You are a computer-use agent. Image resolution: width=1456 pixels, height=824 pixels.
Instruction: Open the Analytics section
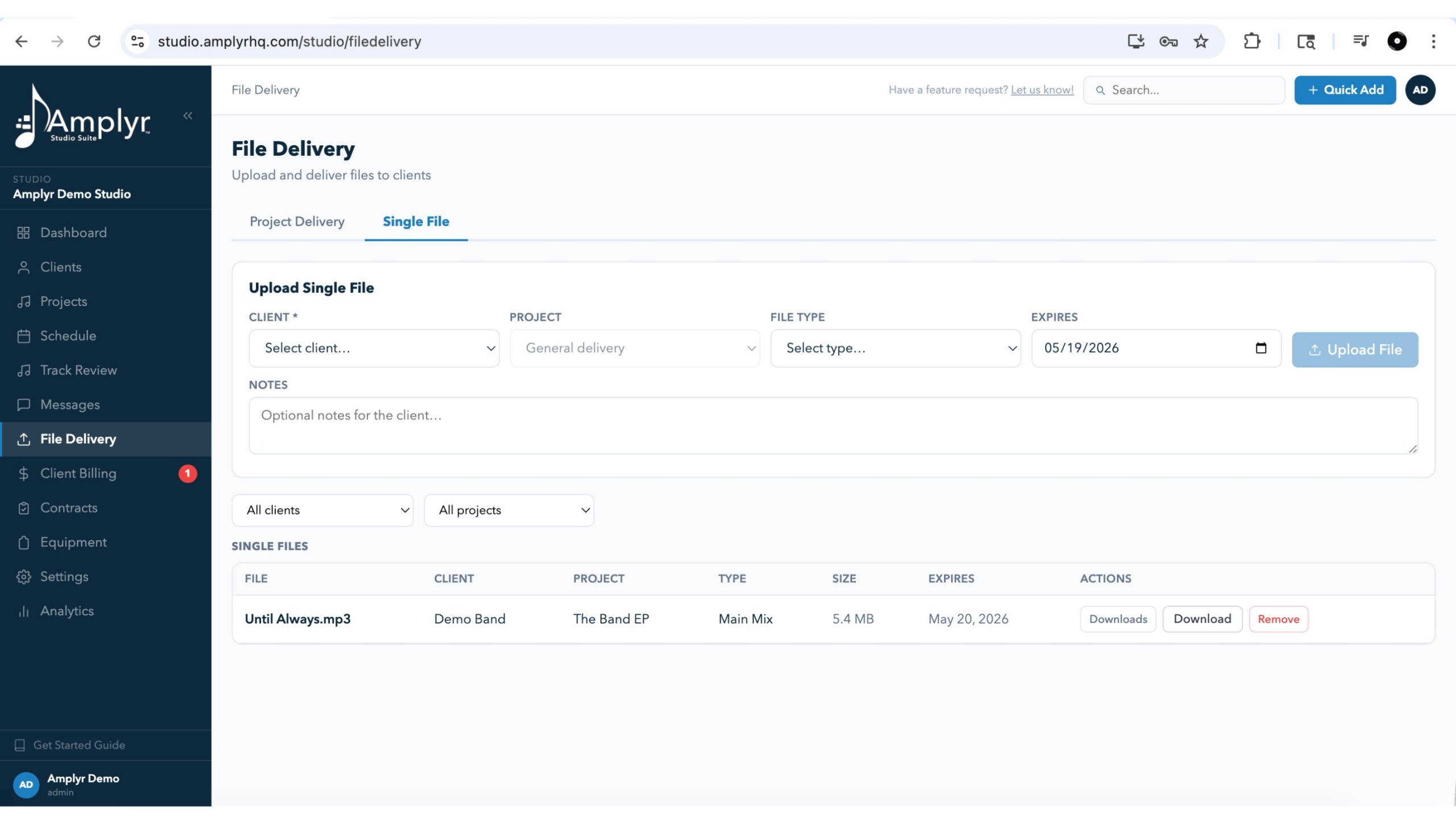pyautogui.click(x=67, y=611)
